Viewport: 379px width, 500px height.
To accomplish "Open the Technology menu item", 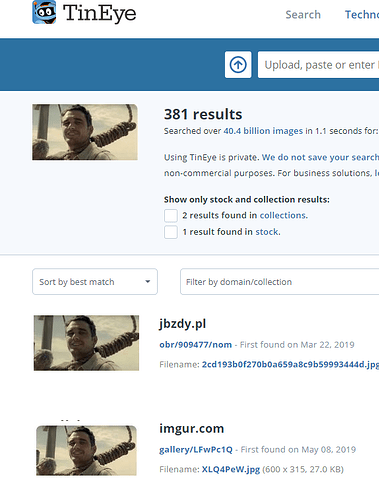I will point(362,15).
